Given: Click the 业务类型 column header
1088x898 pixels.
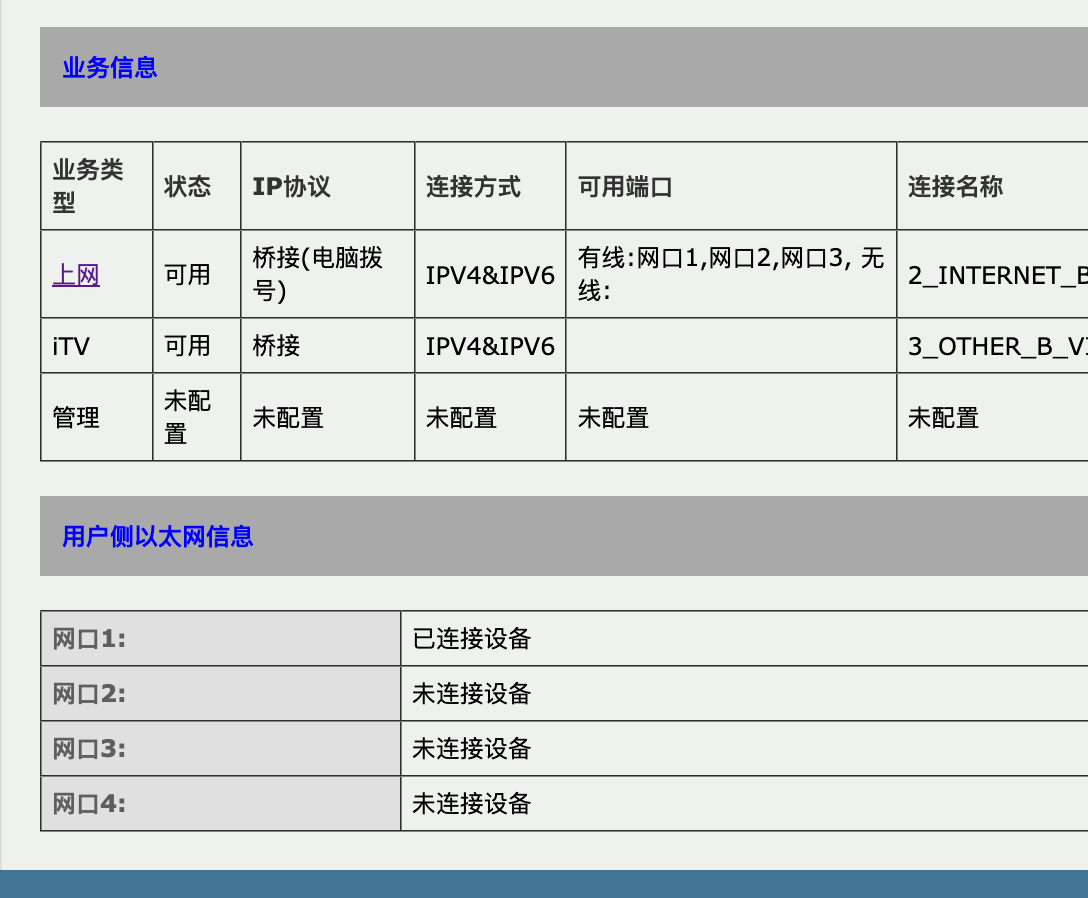Looking at the screenshot, I should click(x=88, y=186).
